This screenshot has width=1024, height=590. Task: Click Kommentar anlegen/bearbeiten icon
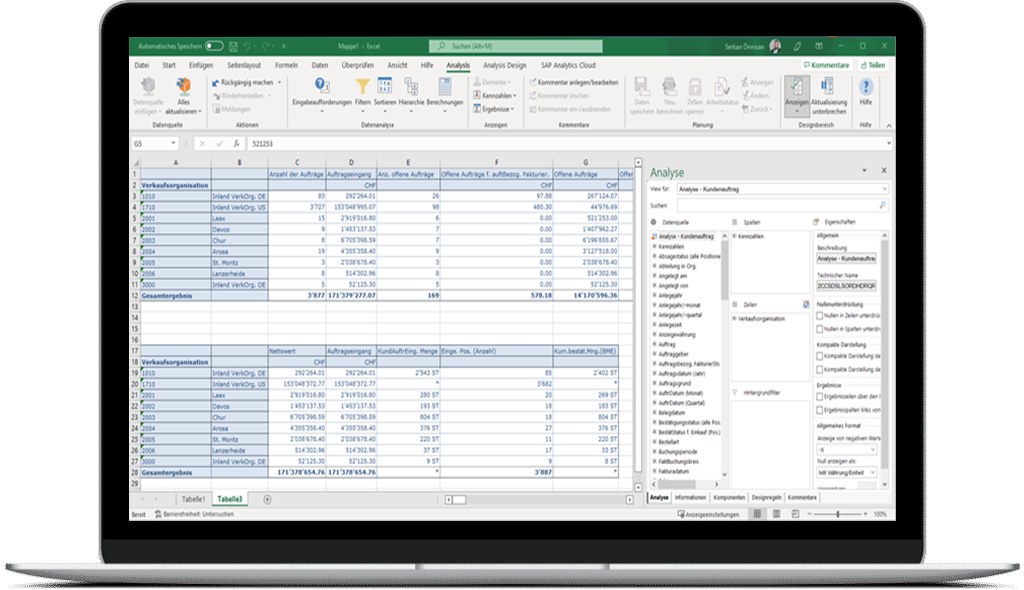click(x=533, y=82)
